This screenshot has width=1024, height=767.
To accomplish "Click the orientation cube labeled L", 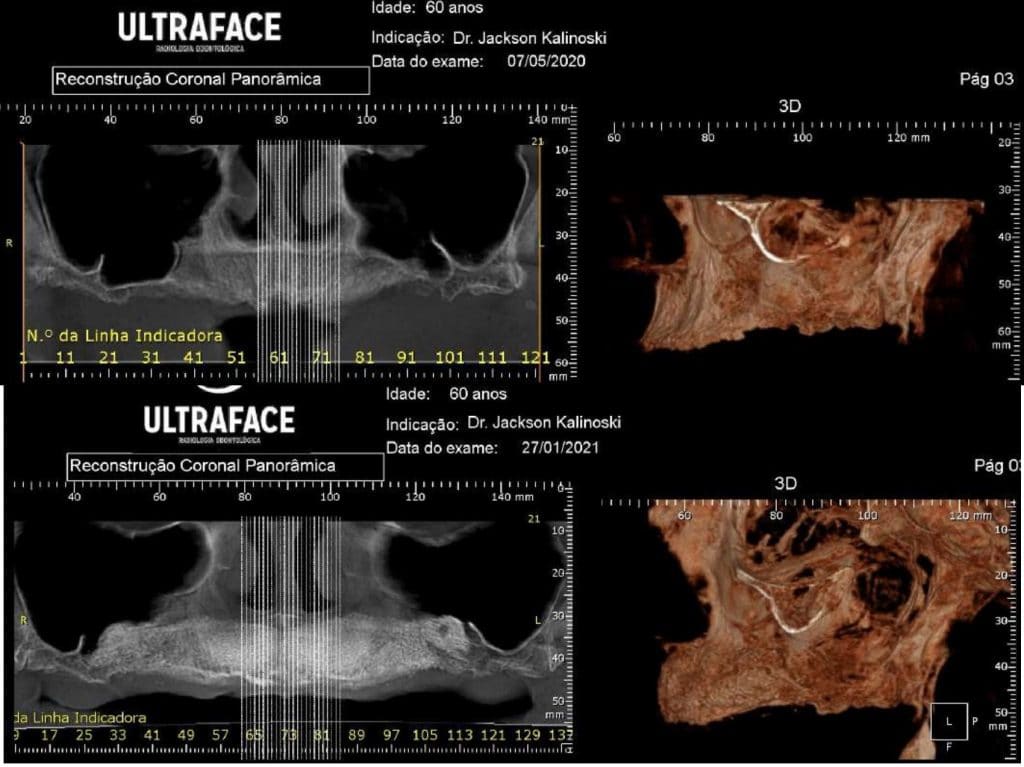I will (951, 719).
